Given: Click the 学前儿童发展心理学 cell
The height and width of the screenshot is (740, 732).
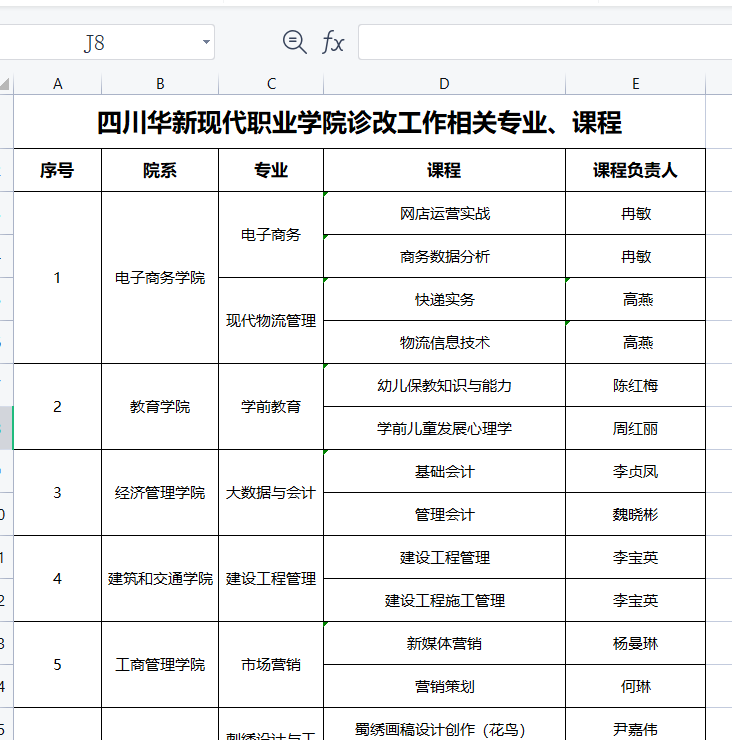Looking at the screenshot, I should click(x=444, y=428).
